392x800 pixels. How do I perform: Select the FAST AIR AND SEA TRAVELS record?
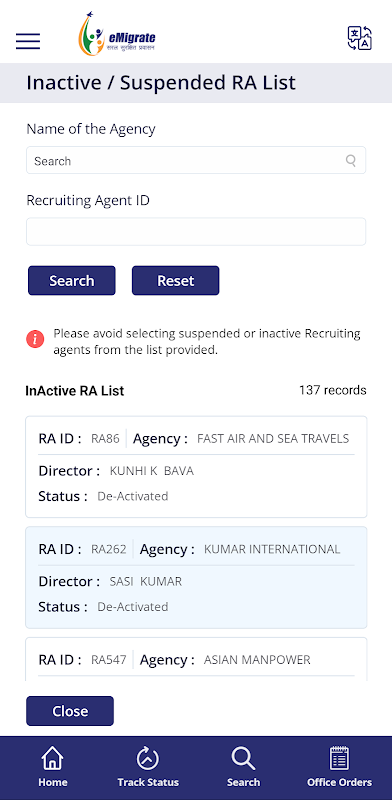[196, 467]
